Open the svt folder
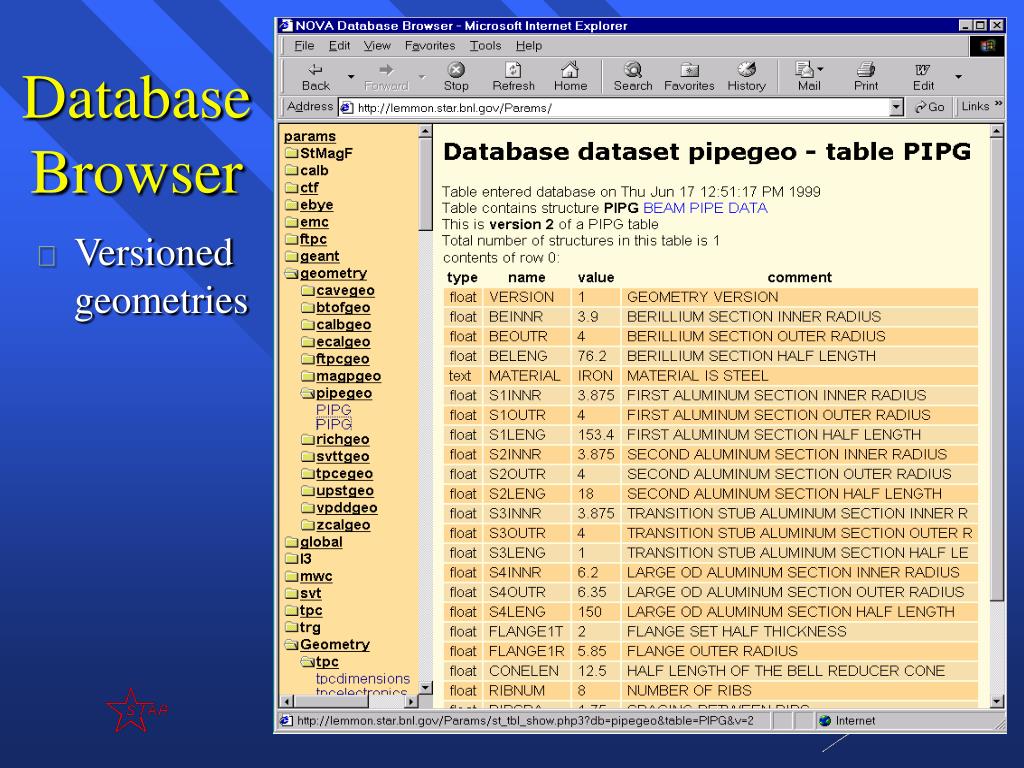This screenshot has height=768, width=1024. coord(304,593)
